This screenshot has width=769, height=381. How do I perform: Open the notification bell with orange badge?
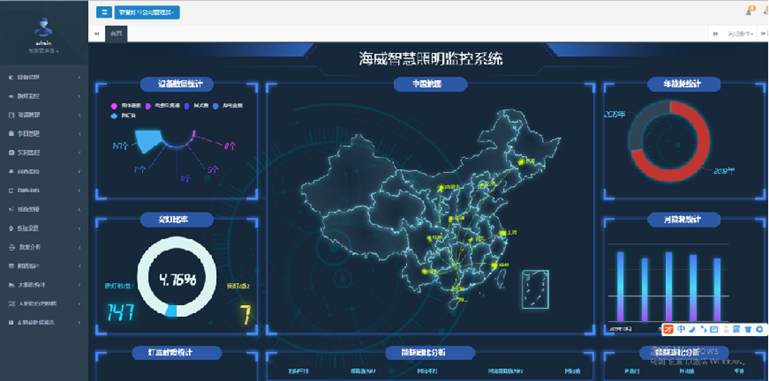[x=750, y=11]
